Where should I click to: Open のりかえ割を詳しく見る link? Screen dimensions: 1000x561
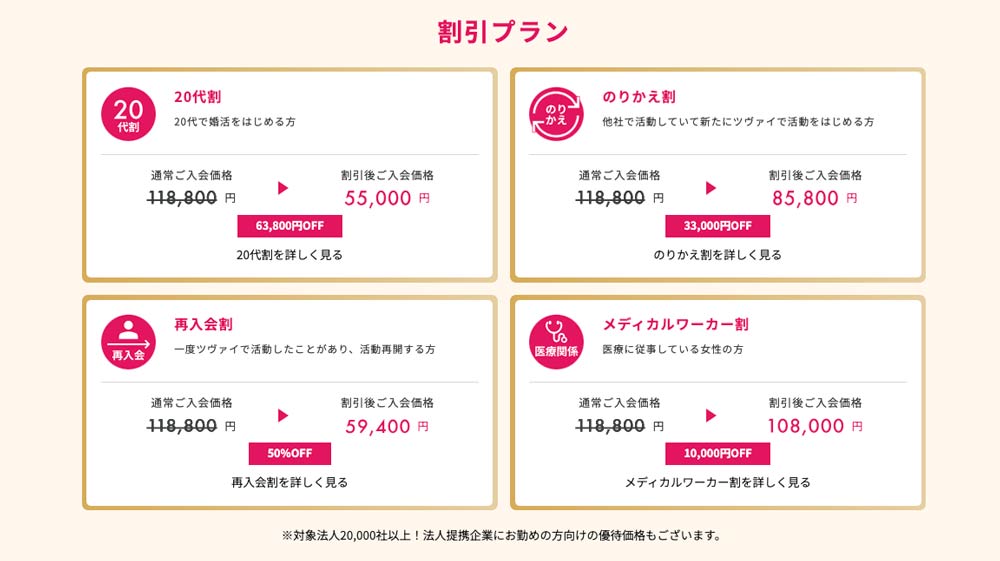(717, 255)
